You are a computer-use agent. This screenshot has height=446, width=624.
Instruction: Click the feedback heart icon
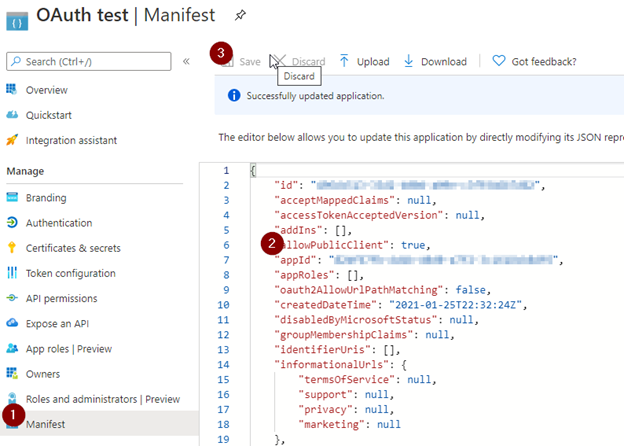tap(499, 61)
